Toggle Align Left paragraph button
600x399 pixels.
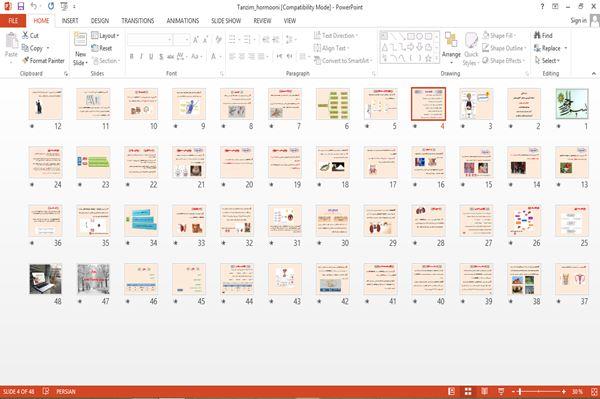click(232, 57)
